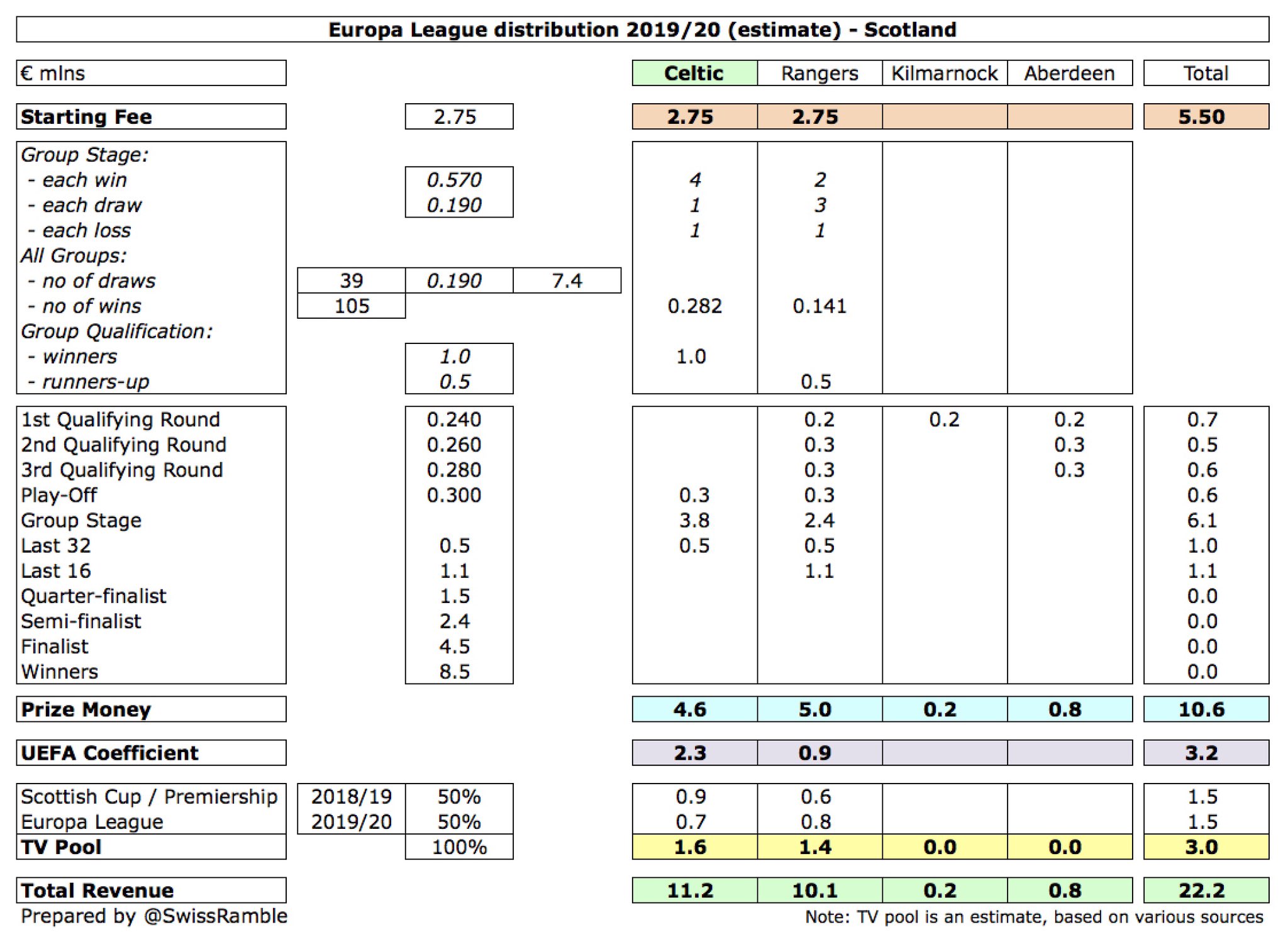Click the '0.300' Play-Off rate
The height and width of the screenshot is (932, 1288).
click(454, 495)
